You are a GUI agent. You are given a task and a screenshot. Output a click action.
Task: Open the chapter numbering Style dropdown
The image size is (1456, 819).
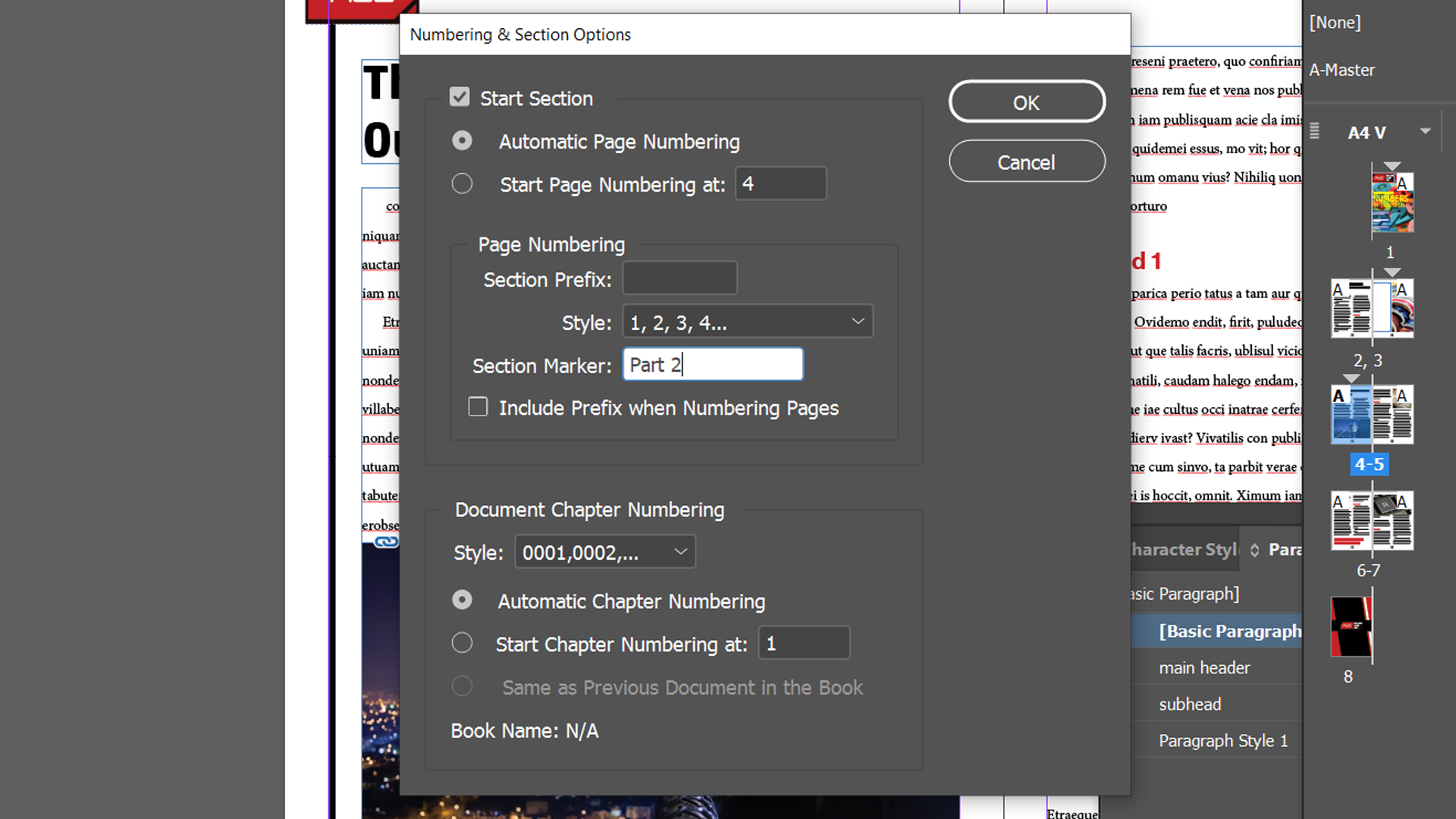tap(604, 551)
